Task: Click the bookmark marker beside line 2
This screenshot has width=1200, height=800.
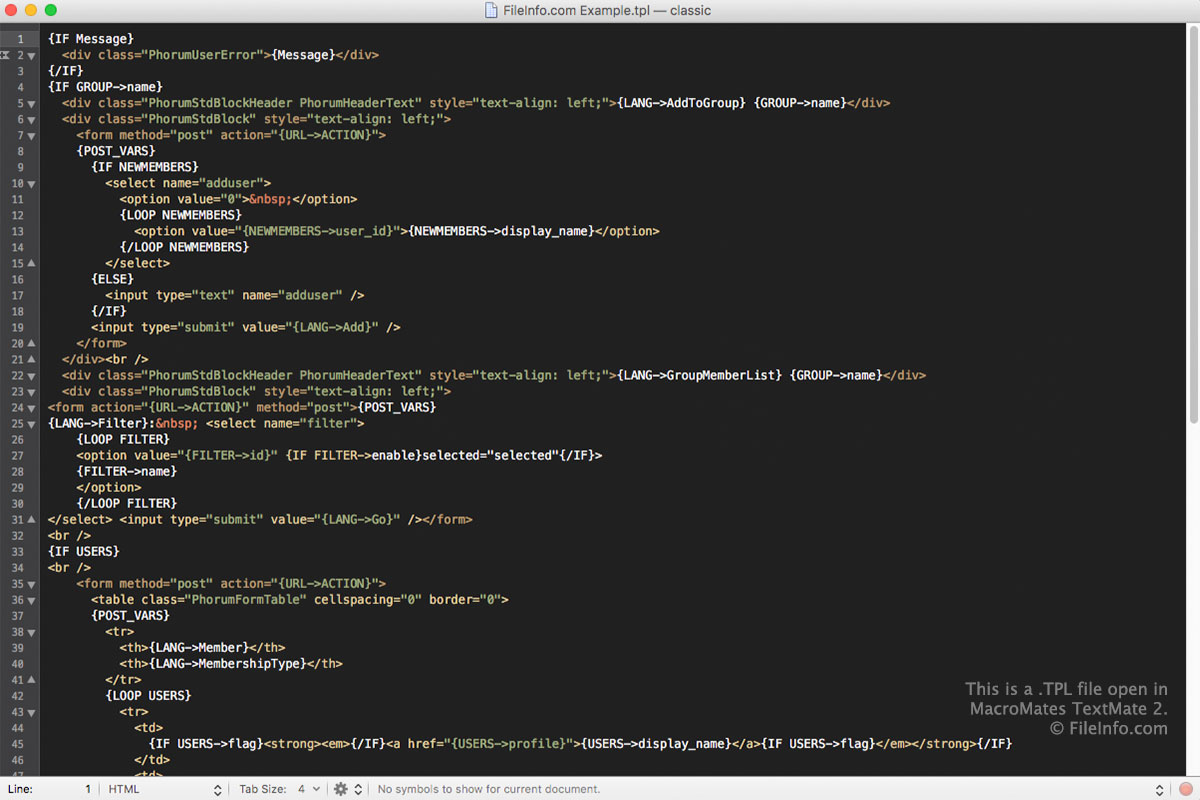Action: (x=6, y=55)
